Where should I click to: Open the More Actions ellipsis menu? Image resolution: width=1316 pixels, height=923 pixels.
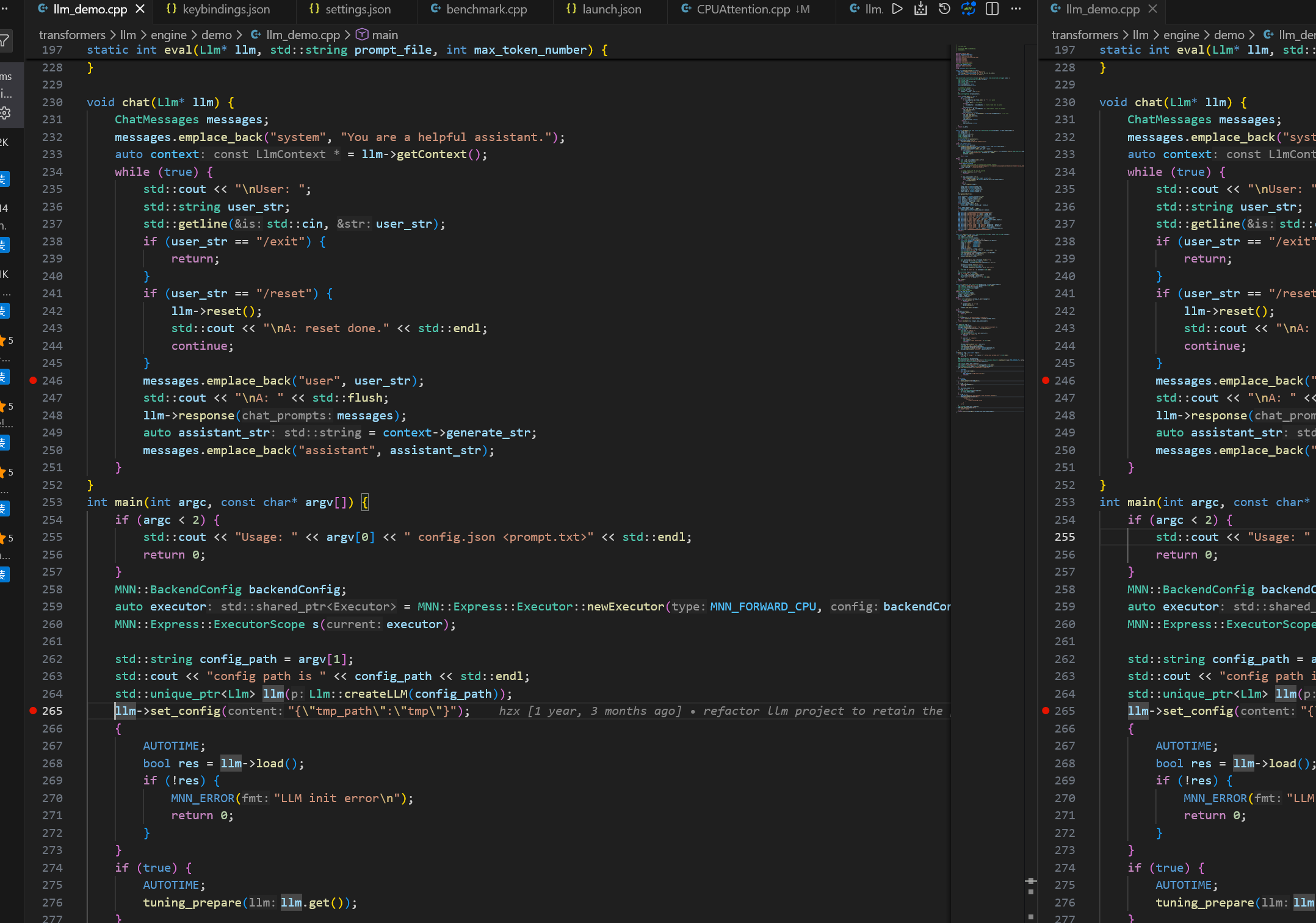point(1016,9)
